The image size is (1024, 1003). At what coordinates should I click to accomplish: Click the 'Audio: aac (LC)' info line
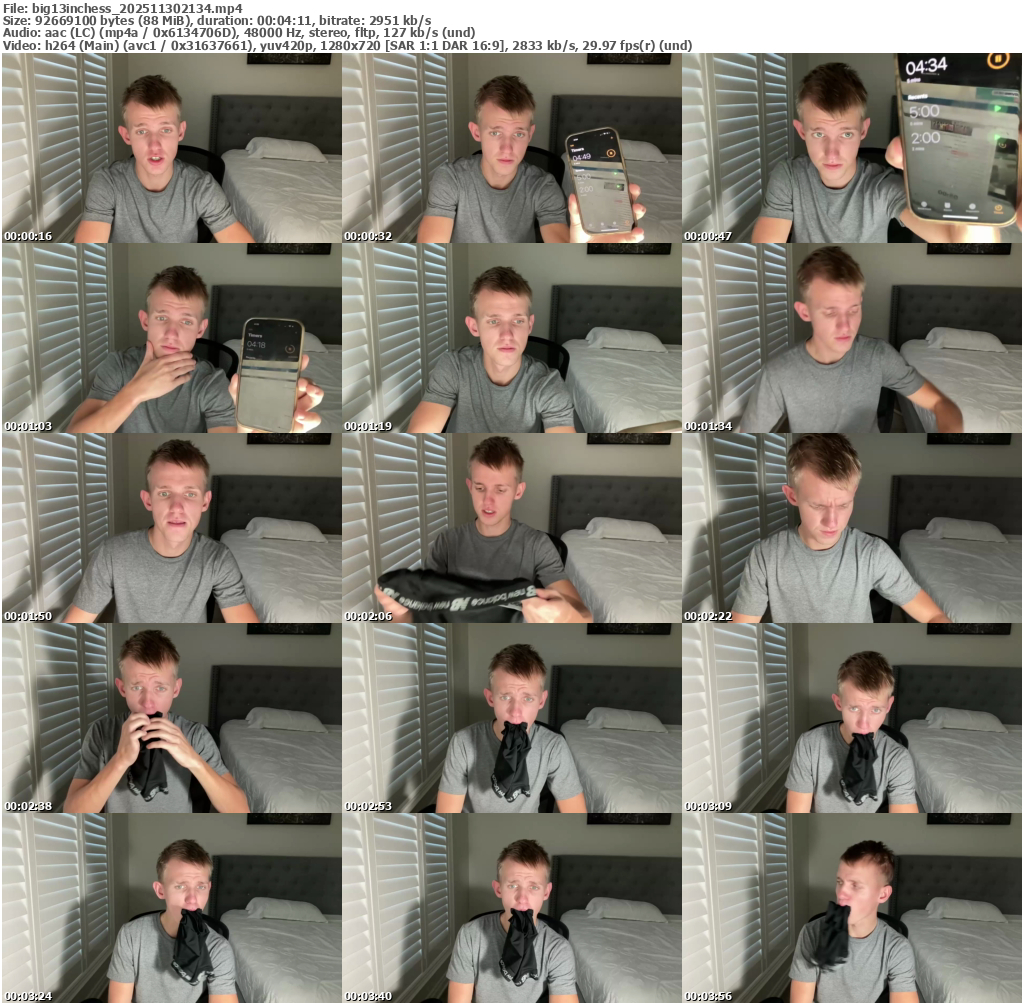coord(239,33)
